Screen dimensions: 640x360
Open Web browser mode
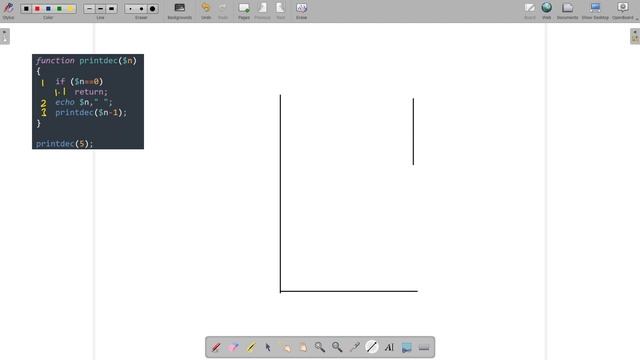(x=547, y=11)
